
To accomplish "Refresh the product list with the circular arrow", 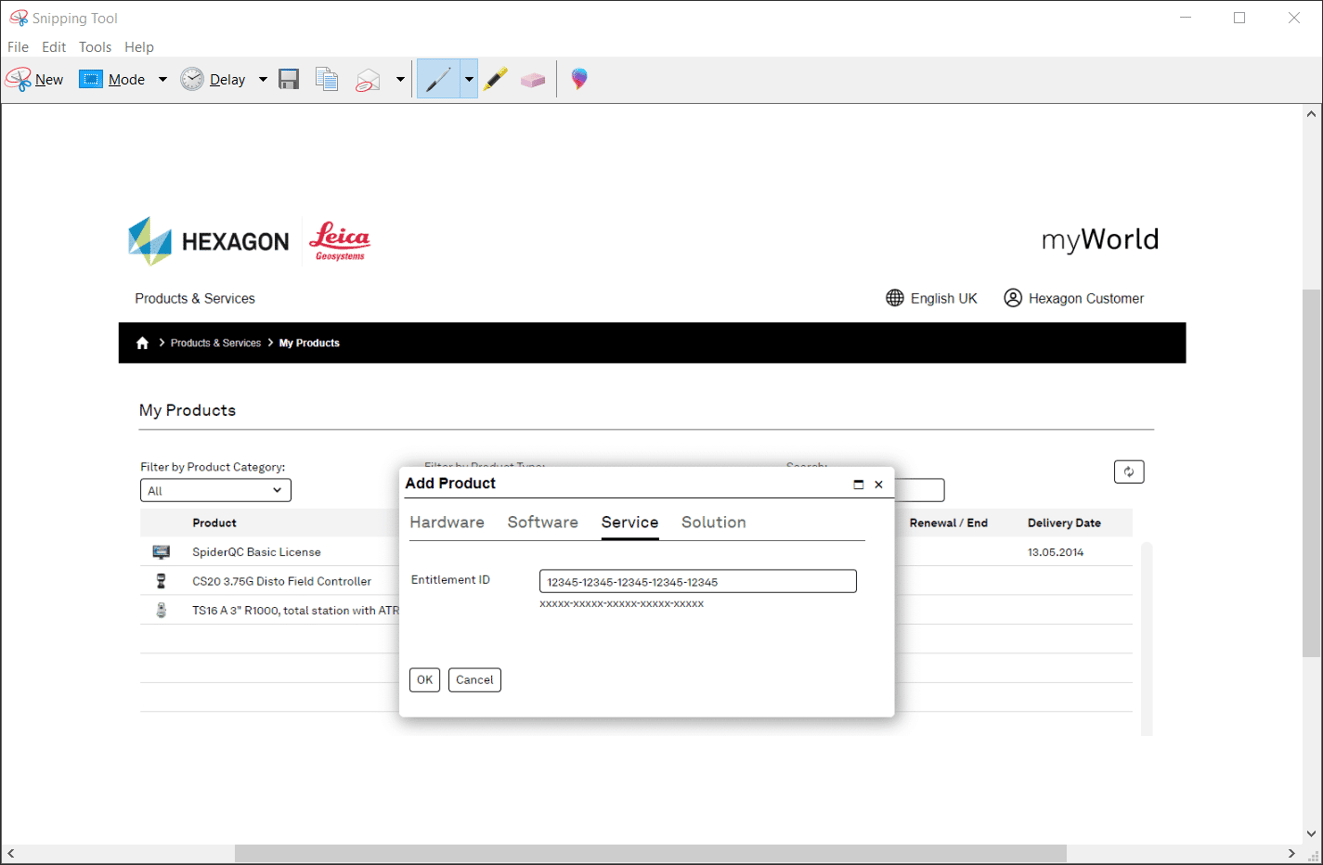I will (x=1129, y=471).
